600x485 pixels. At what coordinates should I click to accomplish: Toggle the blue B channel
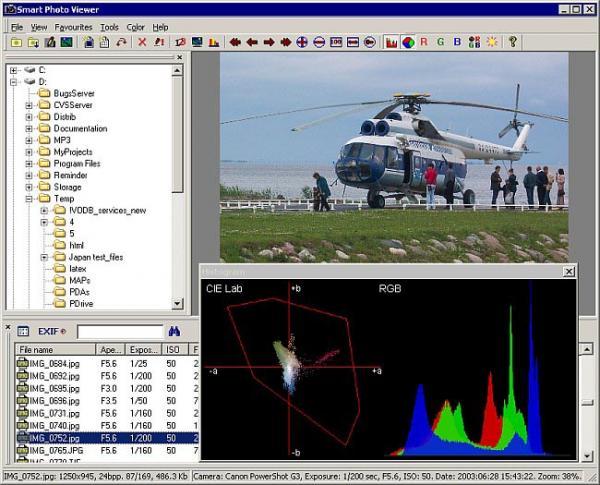(x=457, y=42)
